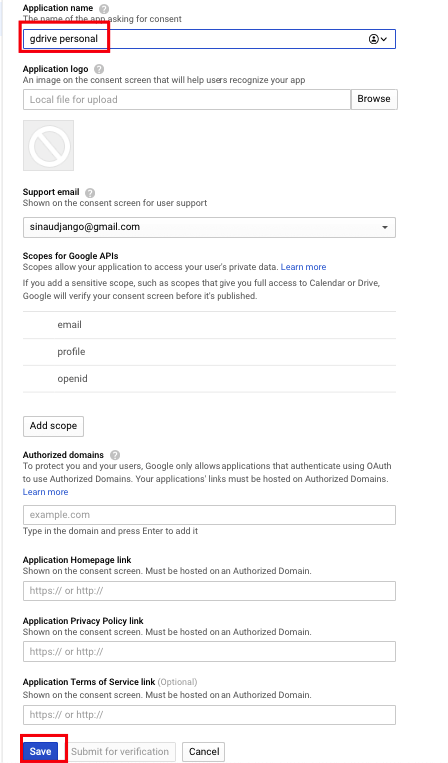Image resolution: width=448 pixels, height=763 pixels.
Task: Select the email scope row
Action: click(x=209, y=325)
